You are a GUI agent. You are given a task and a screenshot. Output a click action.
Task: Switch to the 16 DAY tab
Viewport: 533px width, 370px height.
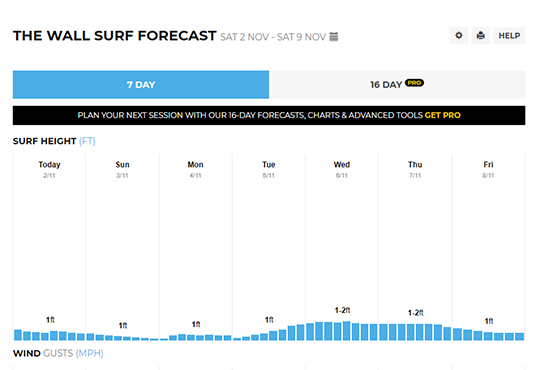click(397, 85)
